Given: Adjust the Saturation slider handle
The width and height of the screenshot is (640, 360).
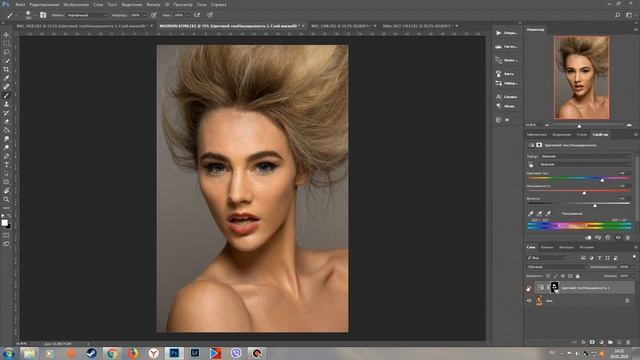Looking at the screenshot, I should (x=584, y=192).
